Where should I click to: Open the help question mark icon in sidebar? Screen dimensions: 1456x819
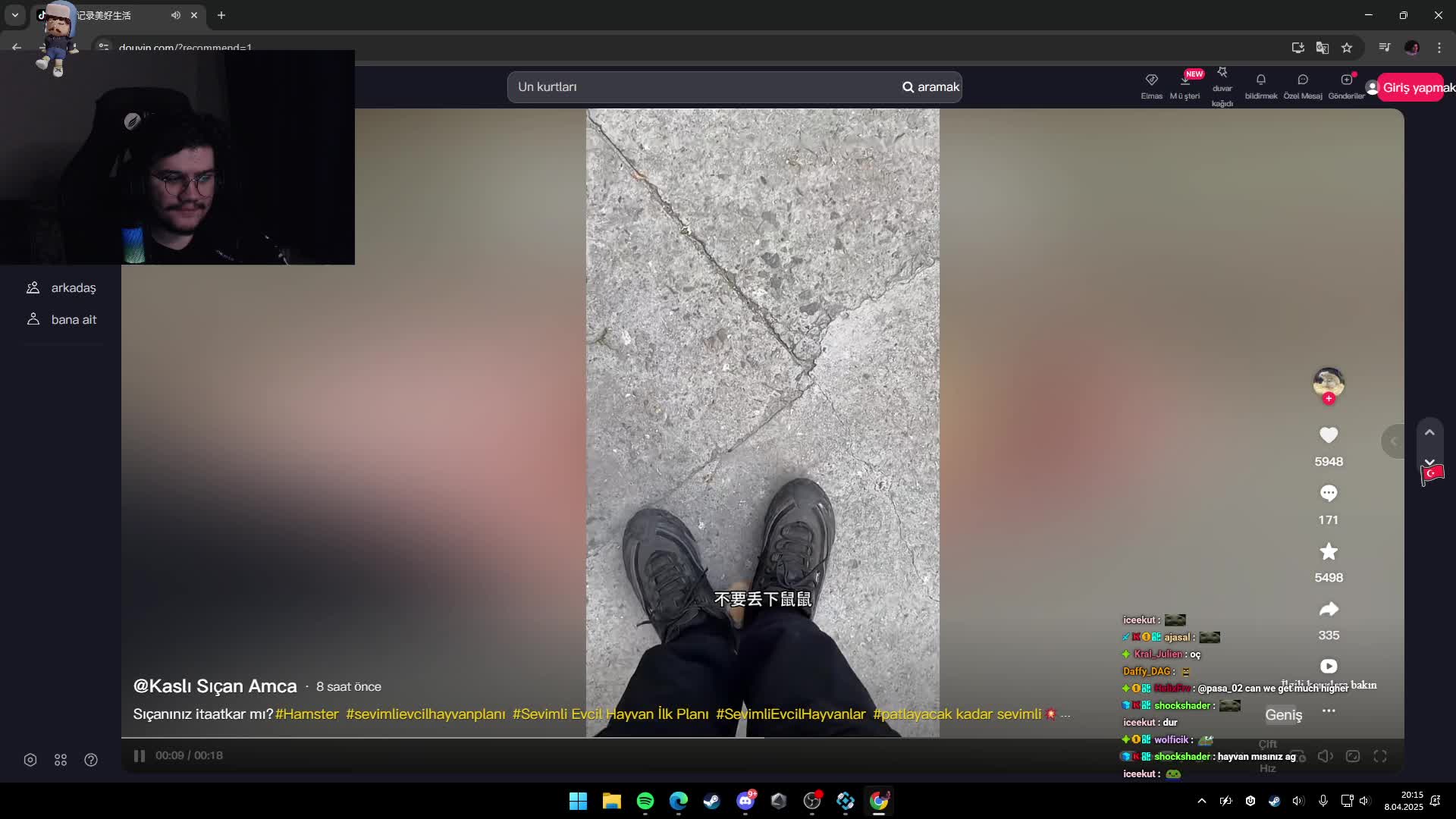tap(91, 760)
